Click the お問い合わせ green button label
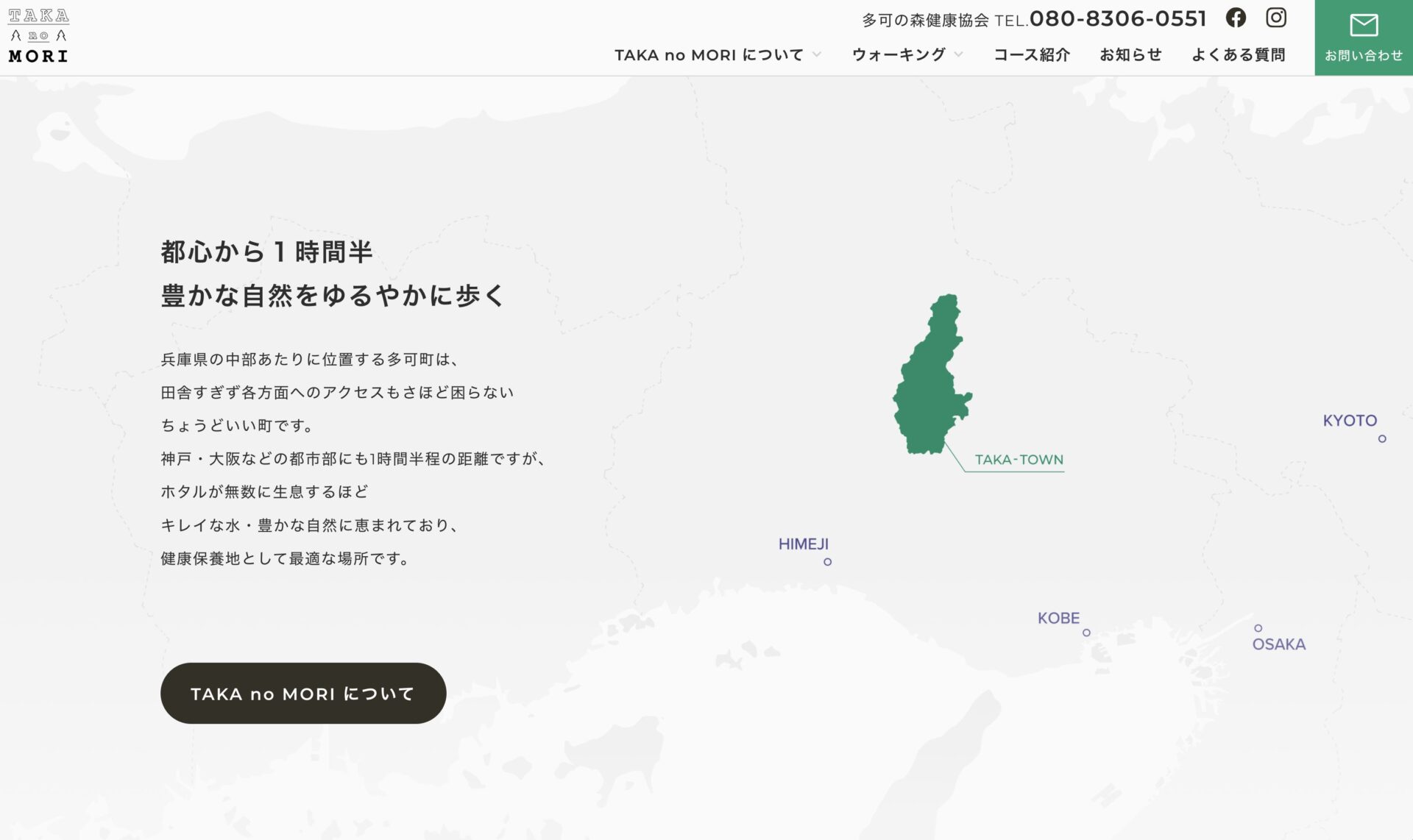This screenshot has width=1413, height=840. tap(1364, 55)
